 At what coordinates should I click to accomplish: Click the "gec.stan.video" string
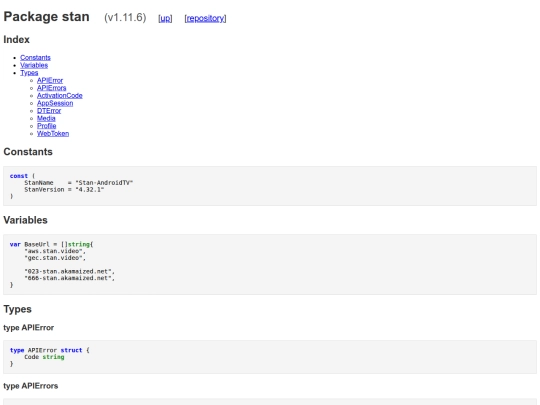[x=53, y=258]
